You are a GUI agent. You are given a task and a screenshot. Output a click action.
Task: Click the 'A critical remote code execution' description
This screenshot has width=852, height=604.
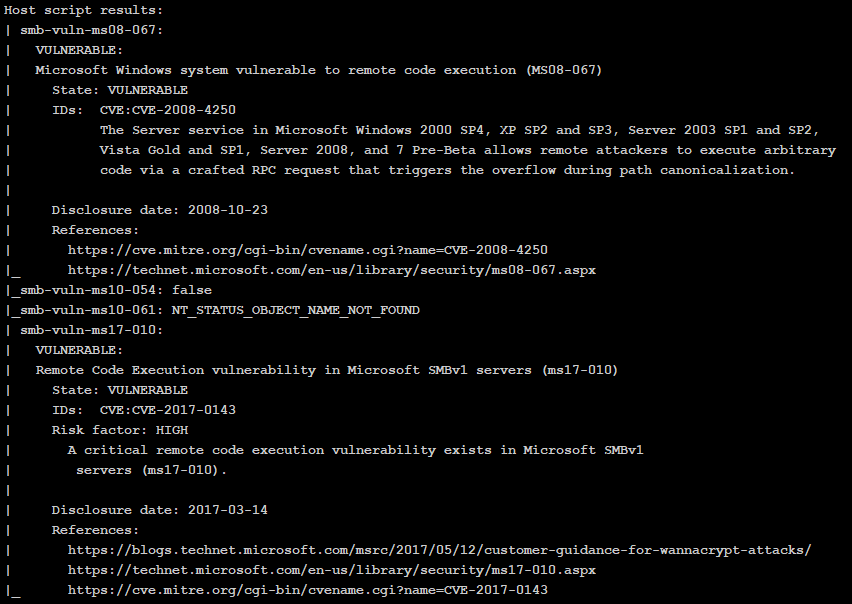coord(355,450)
